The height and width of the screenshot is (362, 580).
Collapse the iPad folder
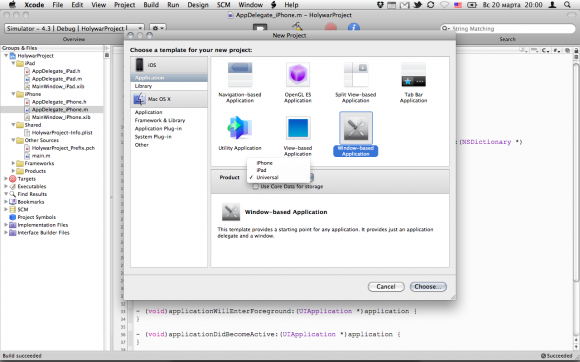[13, 63]
